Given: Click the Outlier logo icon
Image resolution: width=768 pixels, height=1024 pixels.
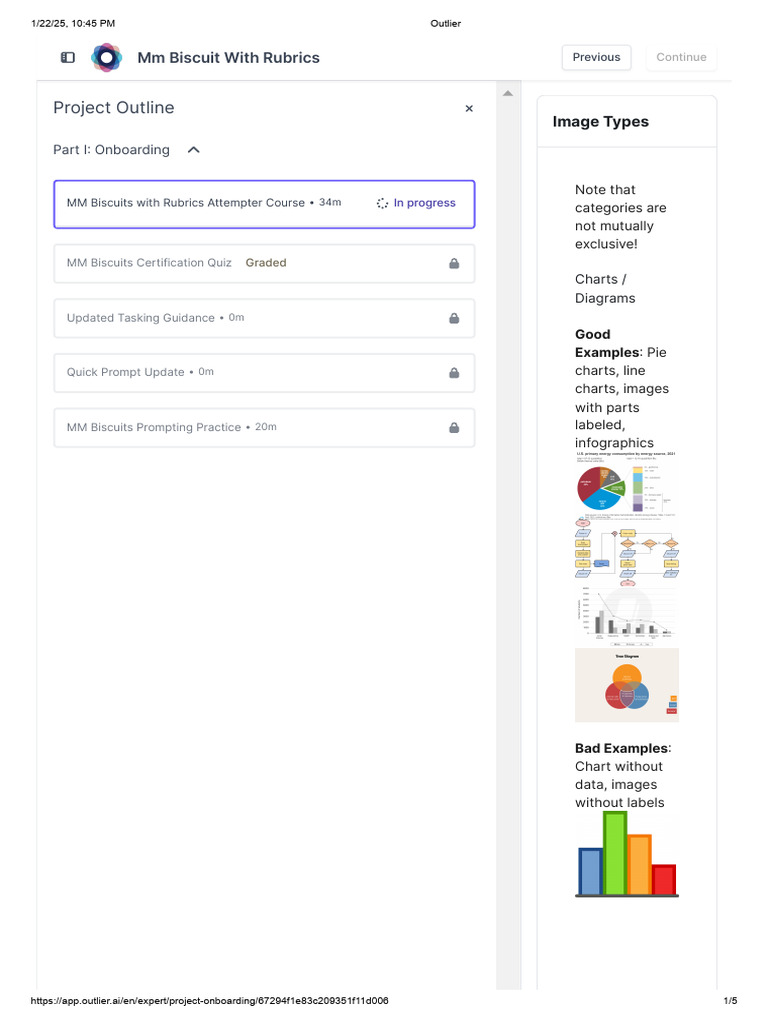Looking at the screenshot, I should [106, 58].
